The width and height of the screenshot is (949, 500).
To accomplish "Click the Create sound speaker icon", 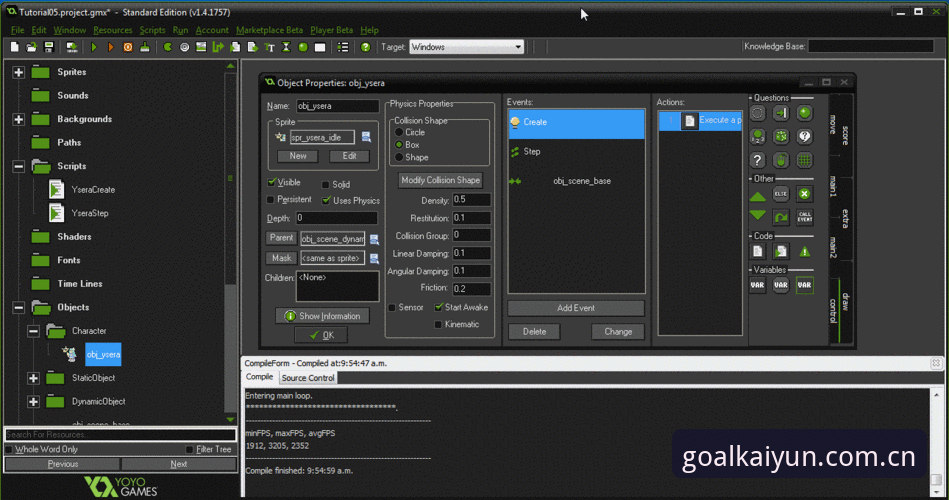I will (x=185, y=47).
